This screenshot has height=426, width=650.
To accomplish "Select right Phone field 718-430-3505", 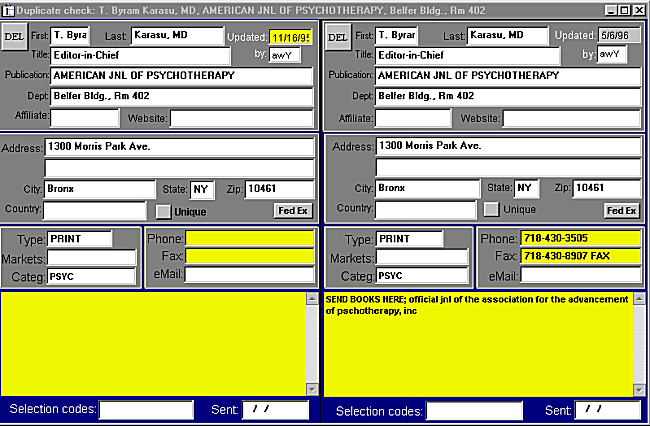I will coord(576,239).
